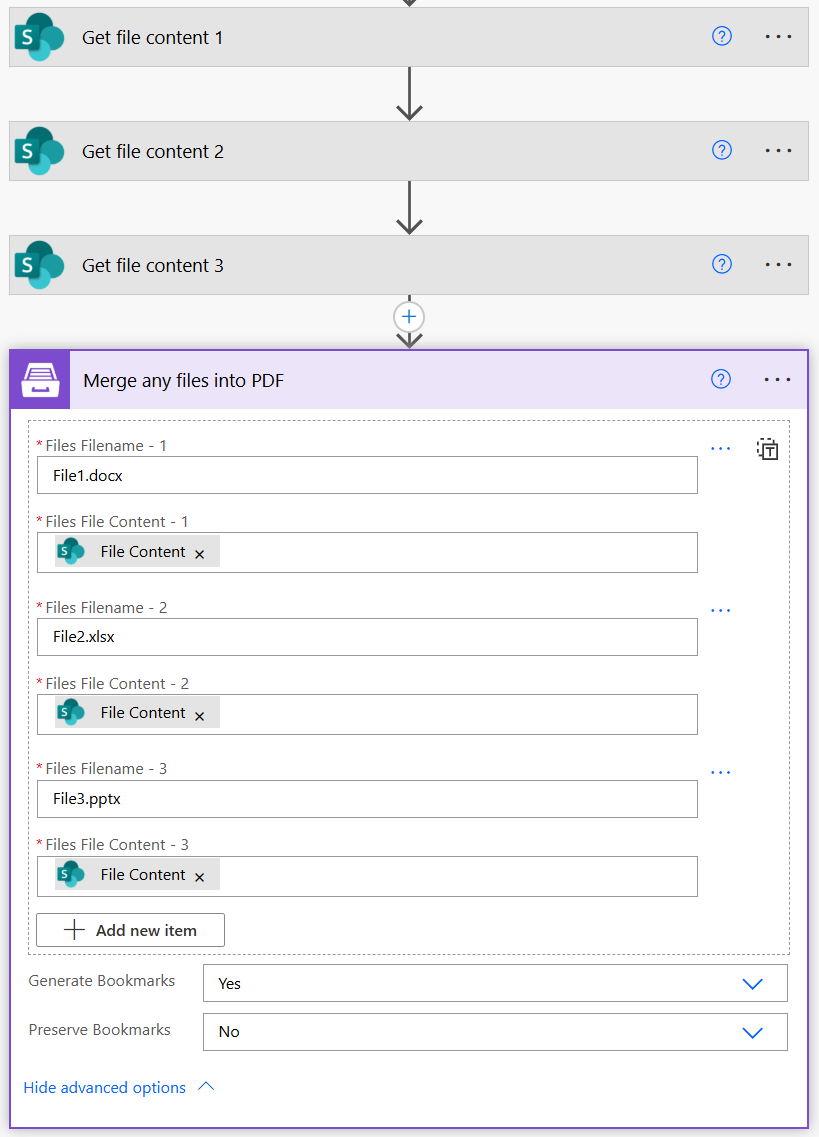Collapse with Hide advanced options link
This screenshot has height=1137, width=819.
coord(104,1088)
